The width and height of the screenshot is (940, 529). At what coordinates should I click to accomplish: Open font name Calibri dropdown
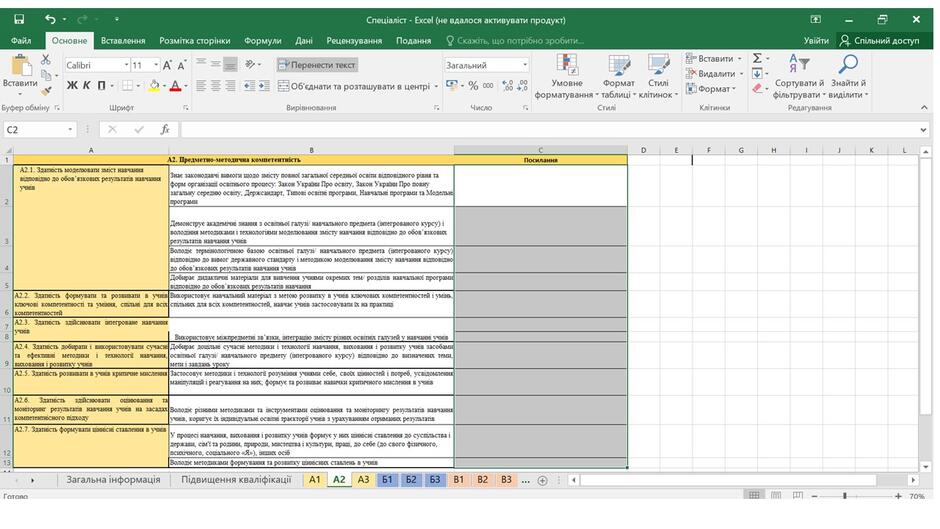click(x=126, y=65)
